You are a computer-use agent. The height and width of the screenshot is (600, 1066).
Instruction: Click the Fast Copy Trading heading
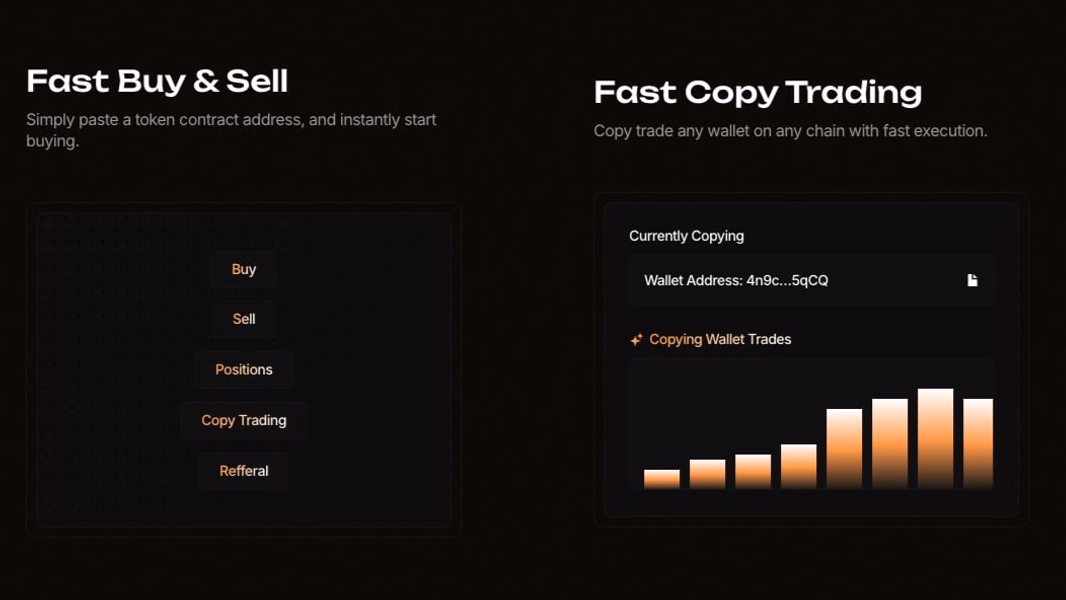757,92
